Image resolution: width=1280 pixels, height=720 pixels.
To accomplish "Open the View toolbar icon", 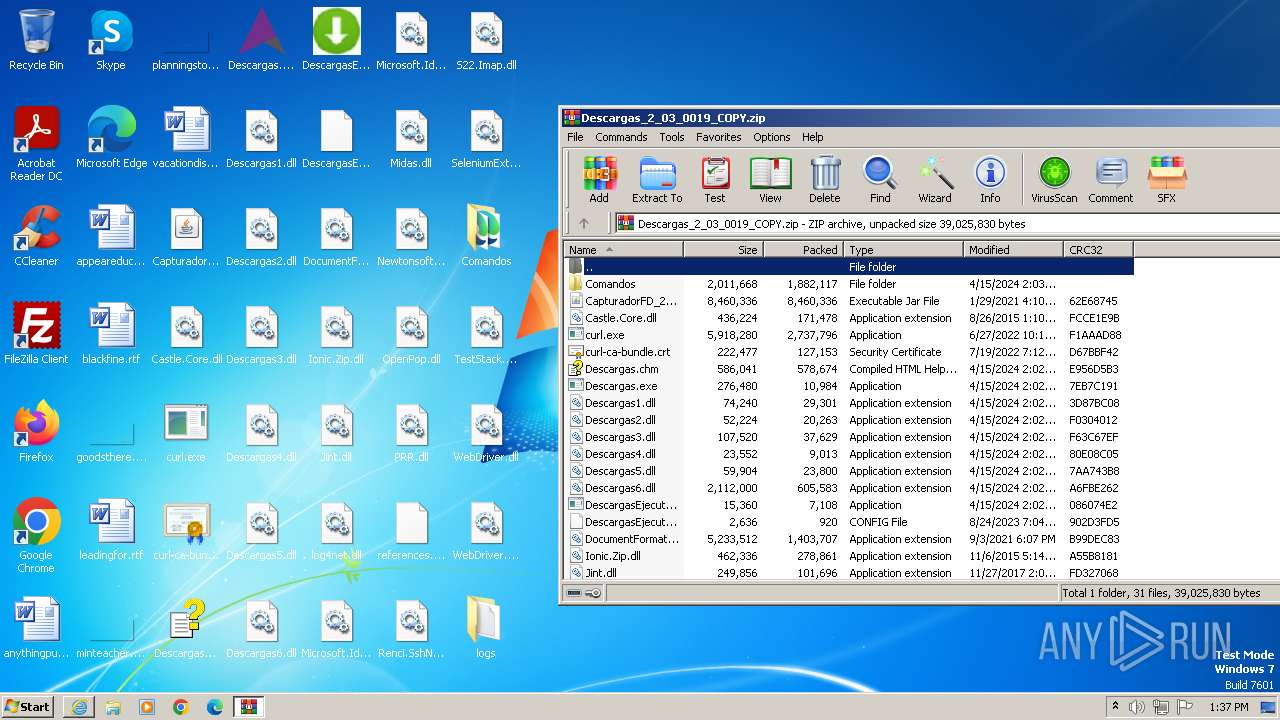I will 770,180.
